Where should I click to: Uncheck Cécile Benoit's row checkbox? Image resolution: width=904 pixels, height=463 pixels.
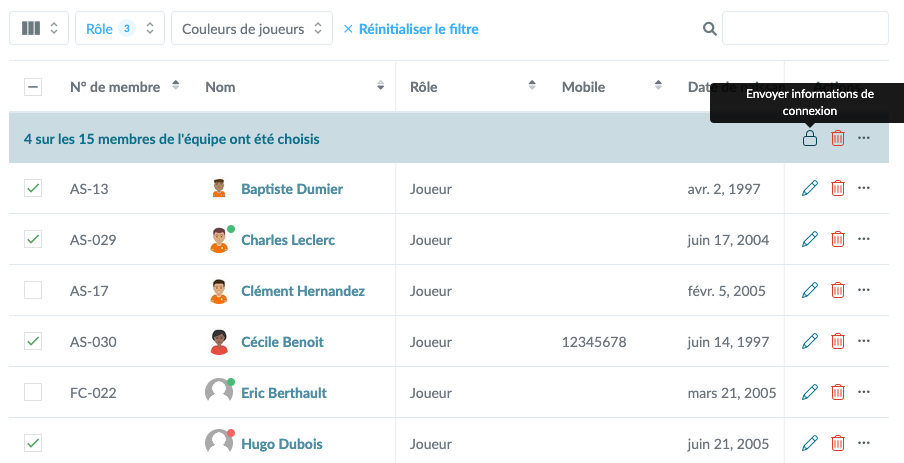[x=33, y=341]
